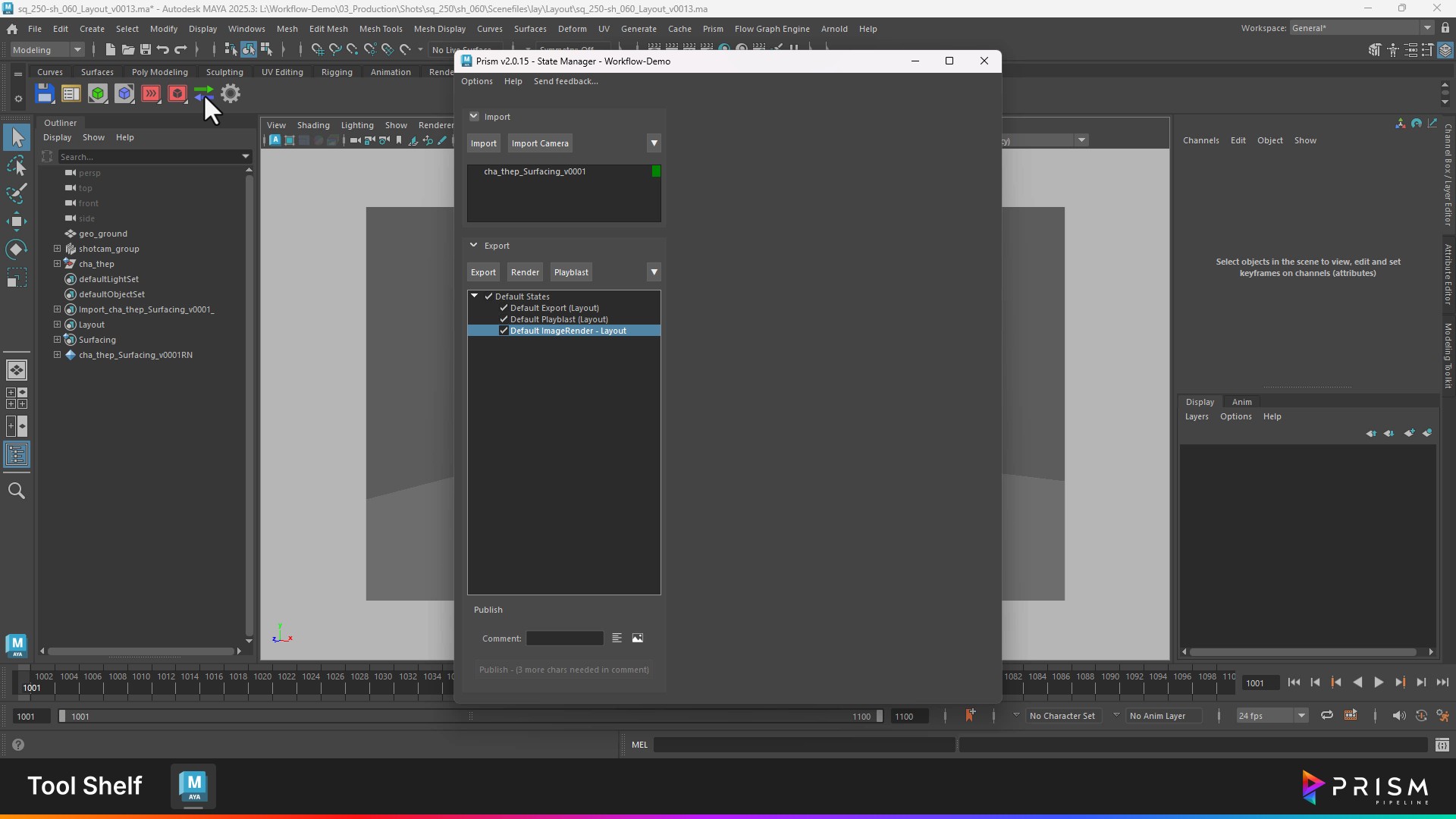Uncheck Default Export (Layout) state

[x=504, y=308]
